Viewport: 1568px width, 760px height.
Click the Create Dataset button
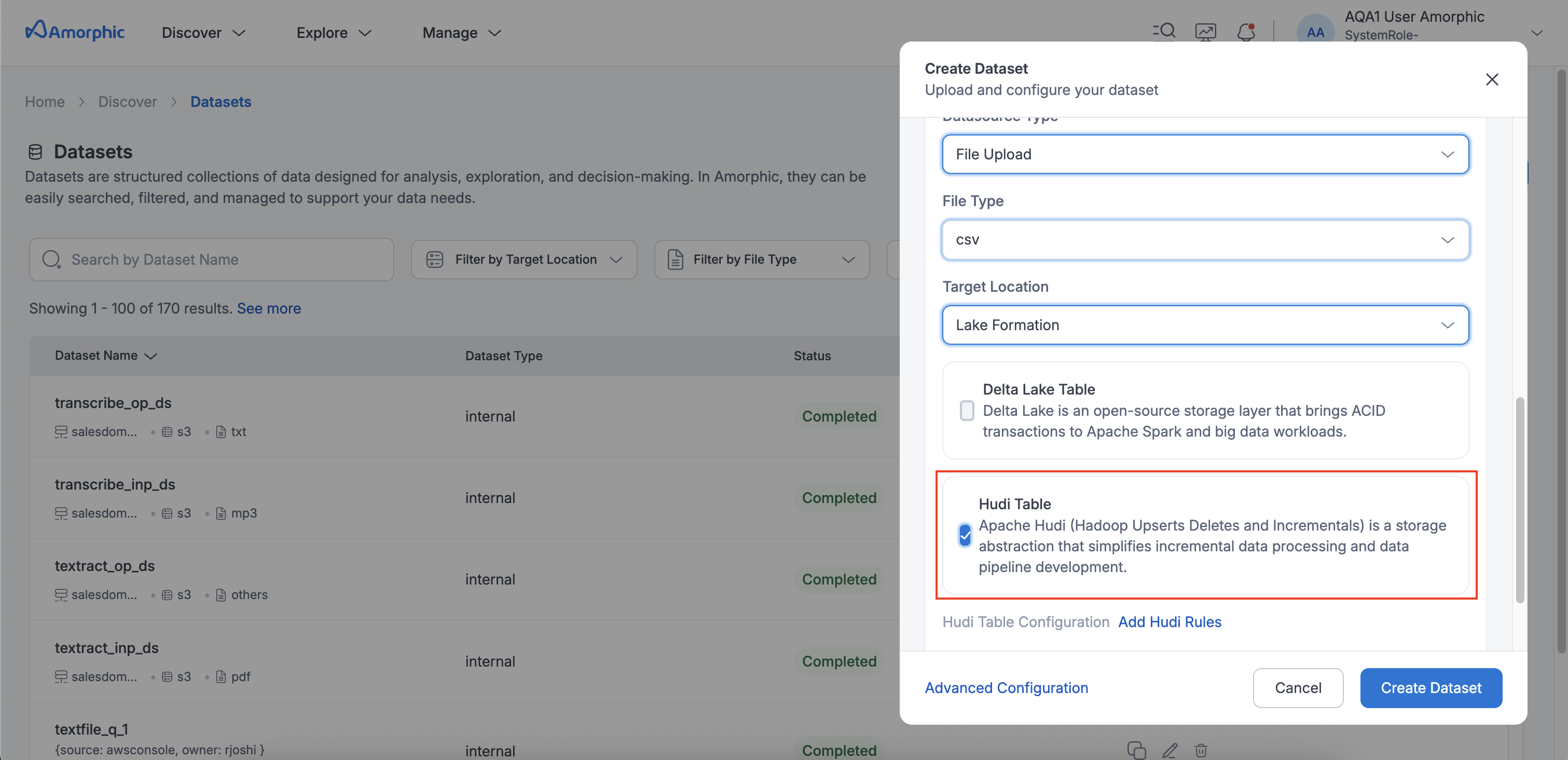pyautogui.click(x=1431, y=687)
